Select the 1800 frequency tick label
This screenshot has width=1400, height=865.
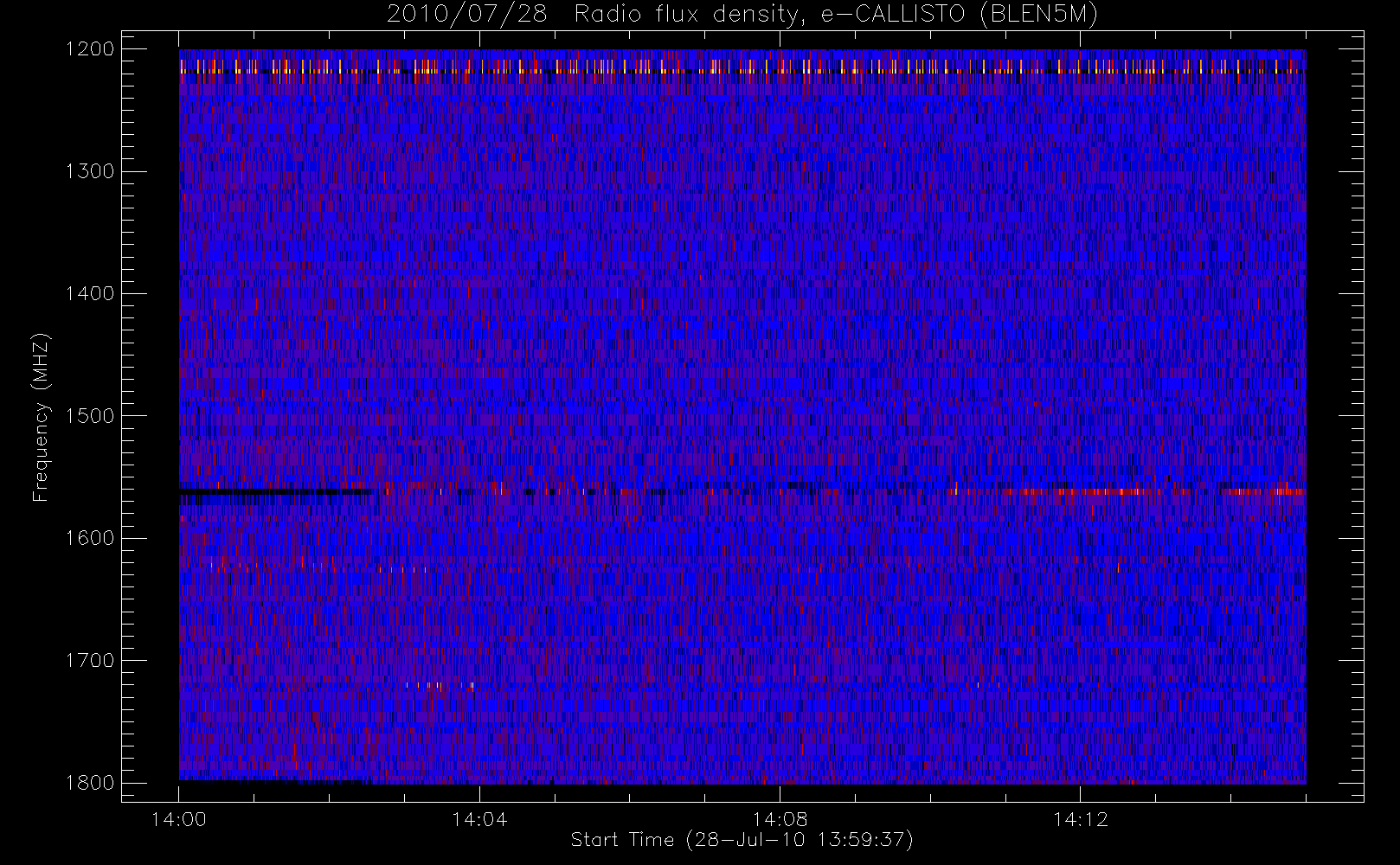90,783
